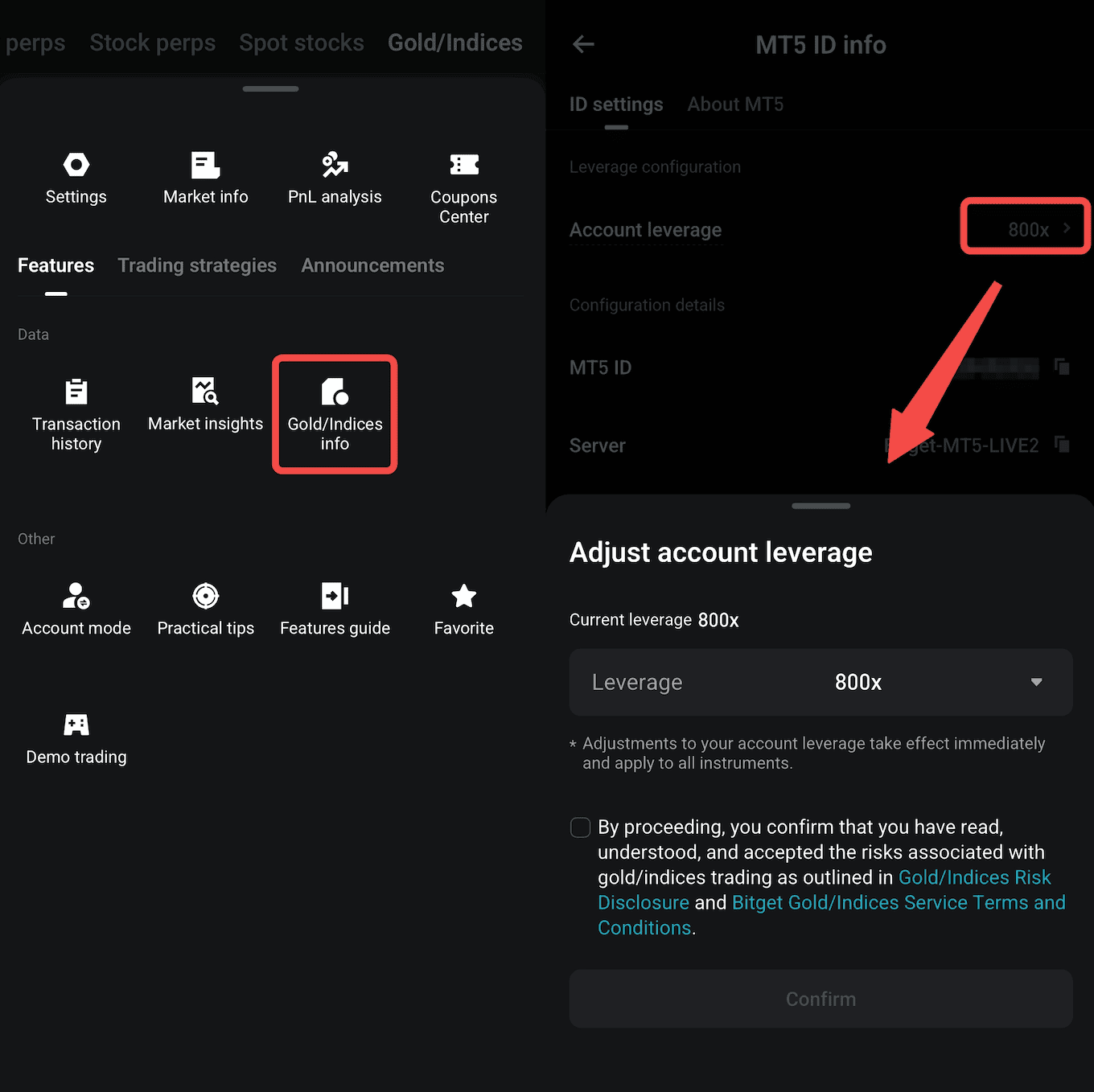This screenshot has width=1094, height=1092.
Task: Switch to the Announcements tab
Action: (372, 265)
